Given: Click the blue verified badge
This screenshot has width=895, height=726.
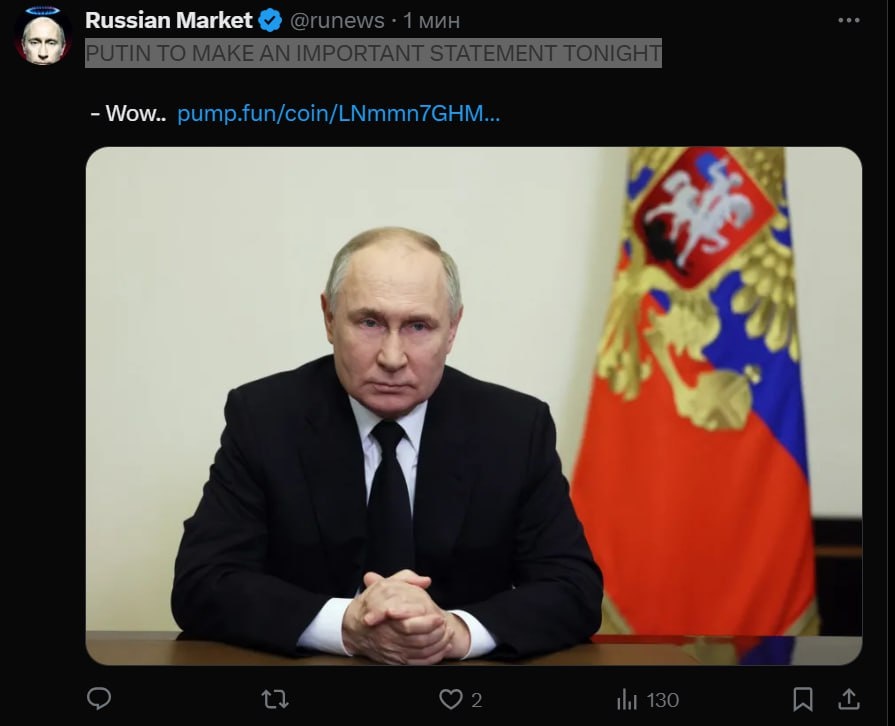Looking at the screenshot, I should pos(270,21).
